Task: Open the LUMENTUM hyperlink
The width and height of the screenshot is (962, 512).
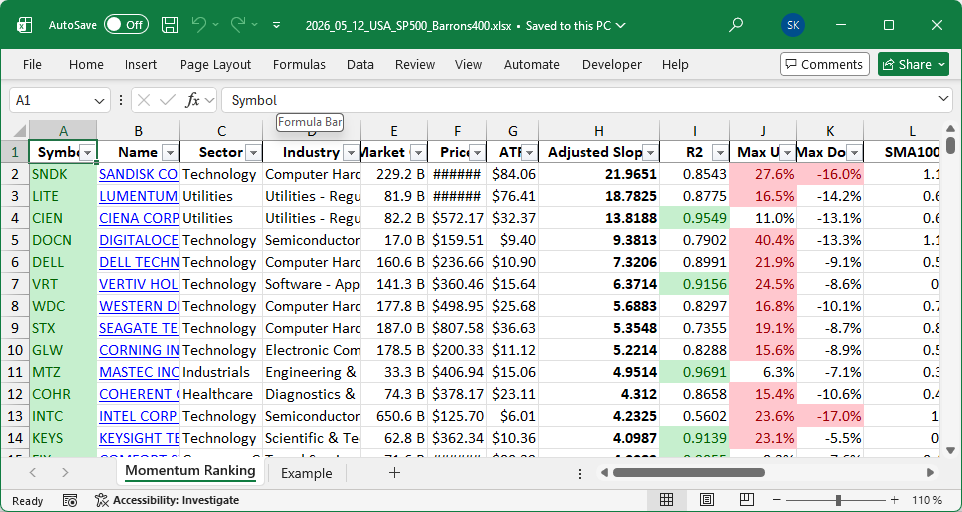Action: click(139, 196)
